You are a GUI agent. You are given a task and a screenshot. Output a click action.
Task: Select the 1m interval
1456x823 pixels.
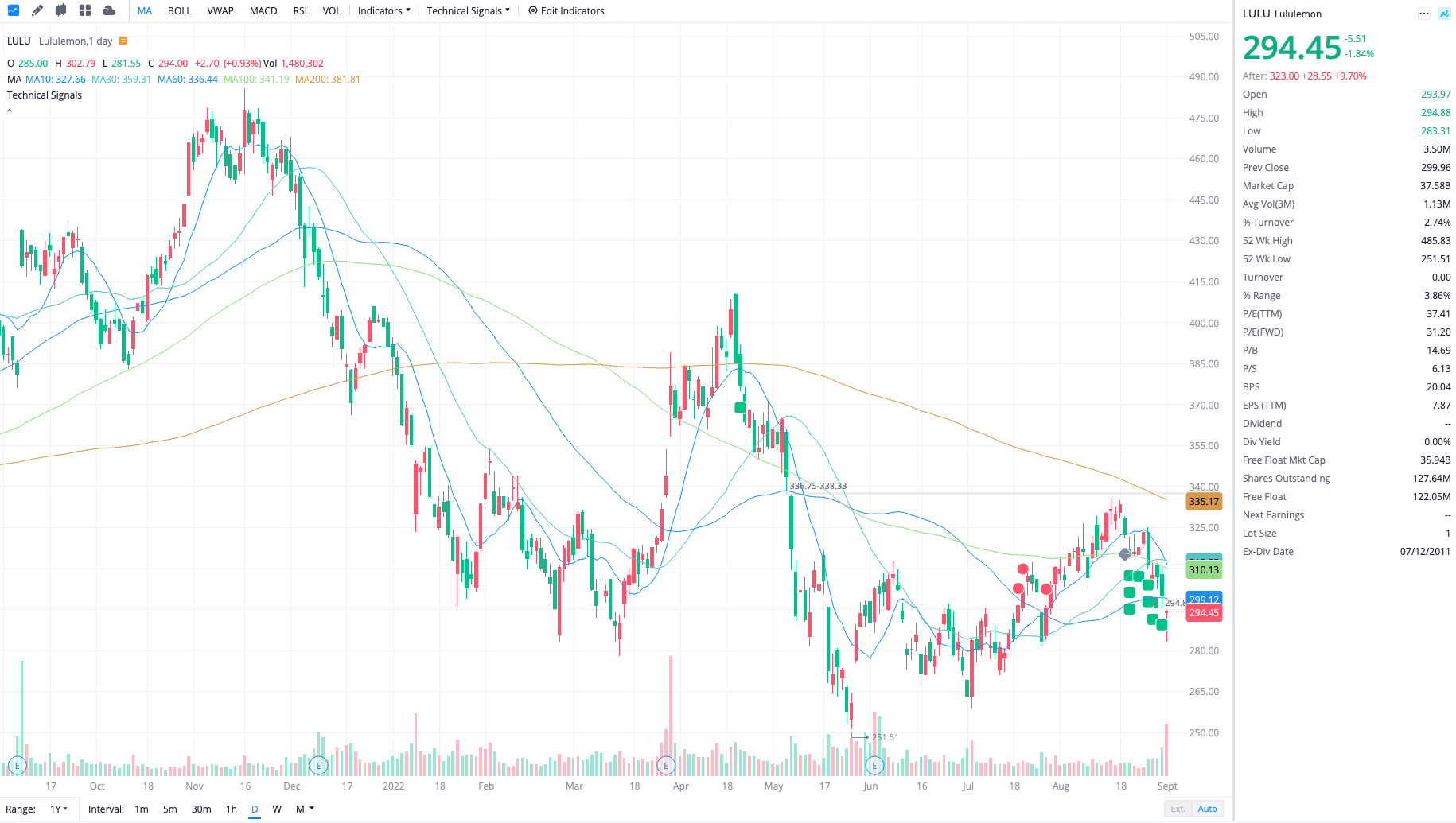tap(142, 809)
